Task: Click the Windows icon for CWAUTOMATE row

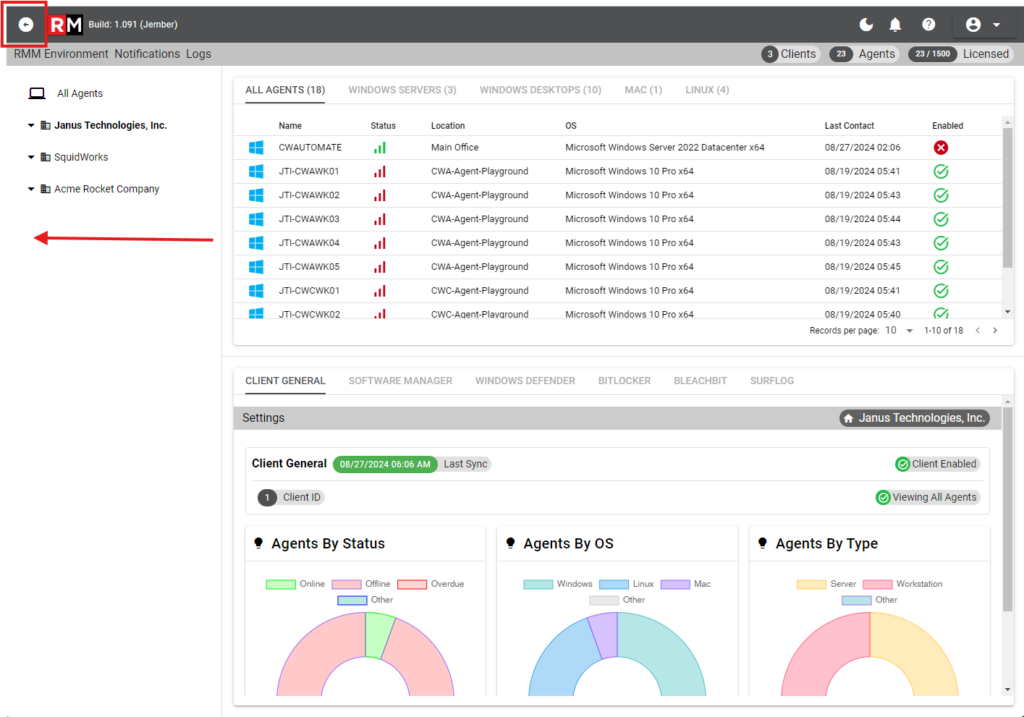Action: [x=256, y=148]
